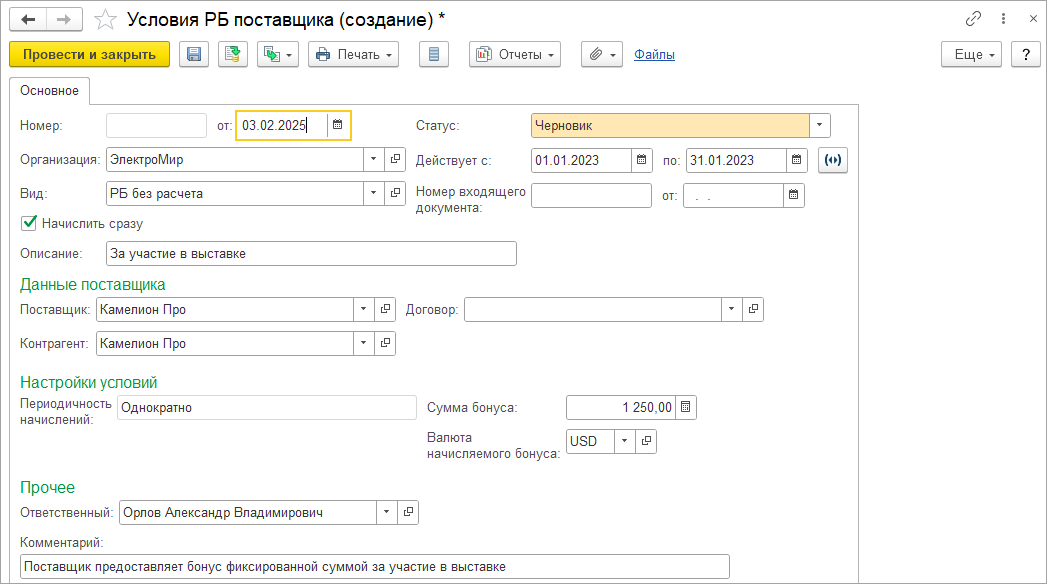The width and height of the screenshot is (1047, 584).
Task: Click the copy link icon
Action: 973,19
